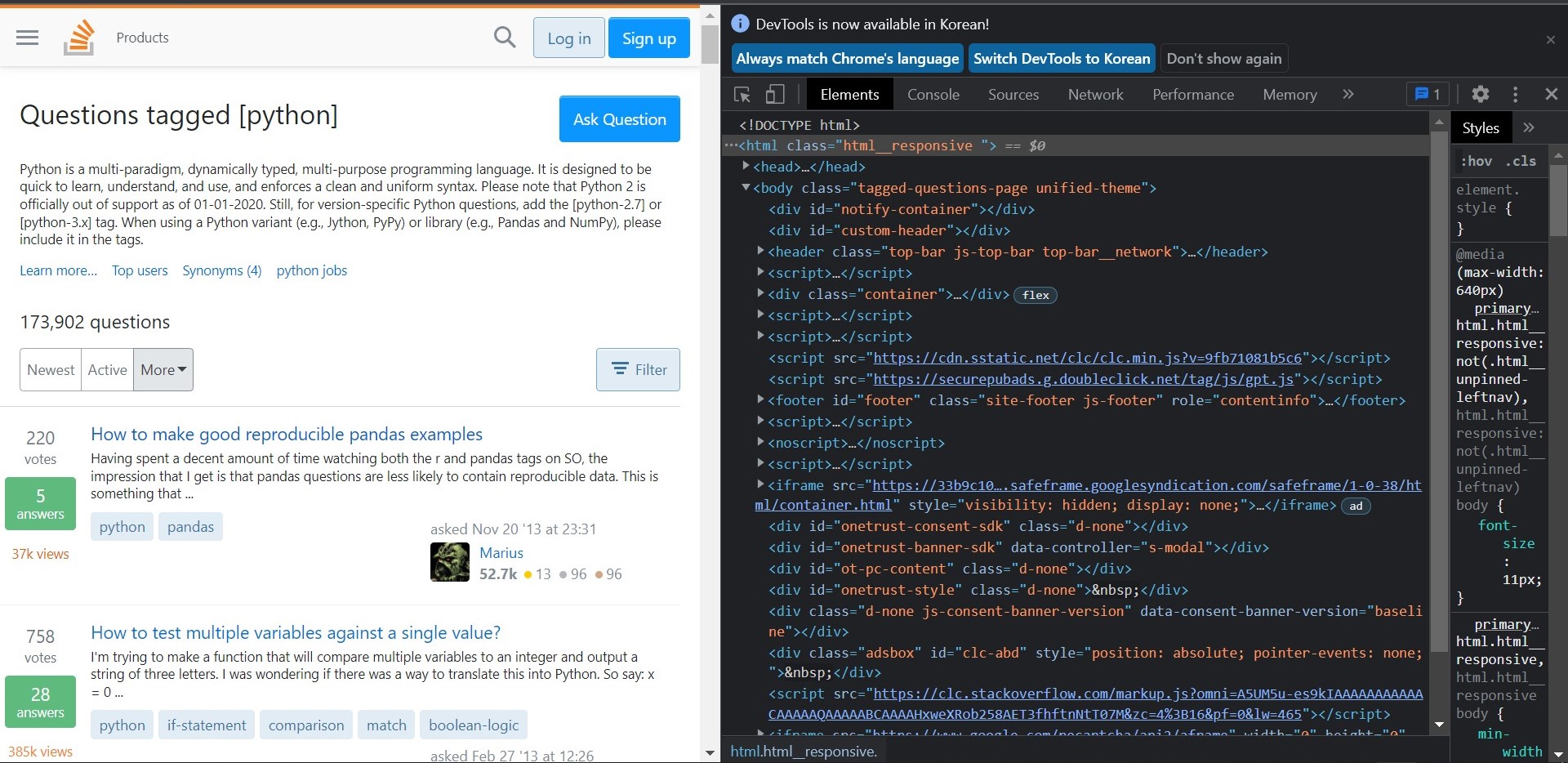
Task: Open the Learn more link
Action: click(x=58, y=270)
